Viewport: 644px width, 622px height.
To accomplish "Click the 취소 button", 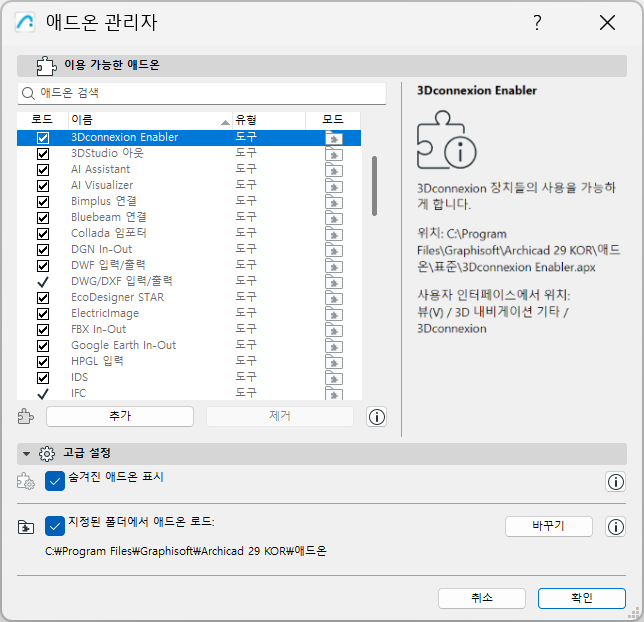I will 482,598.
